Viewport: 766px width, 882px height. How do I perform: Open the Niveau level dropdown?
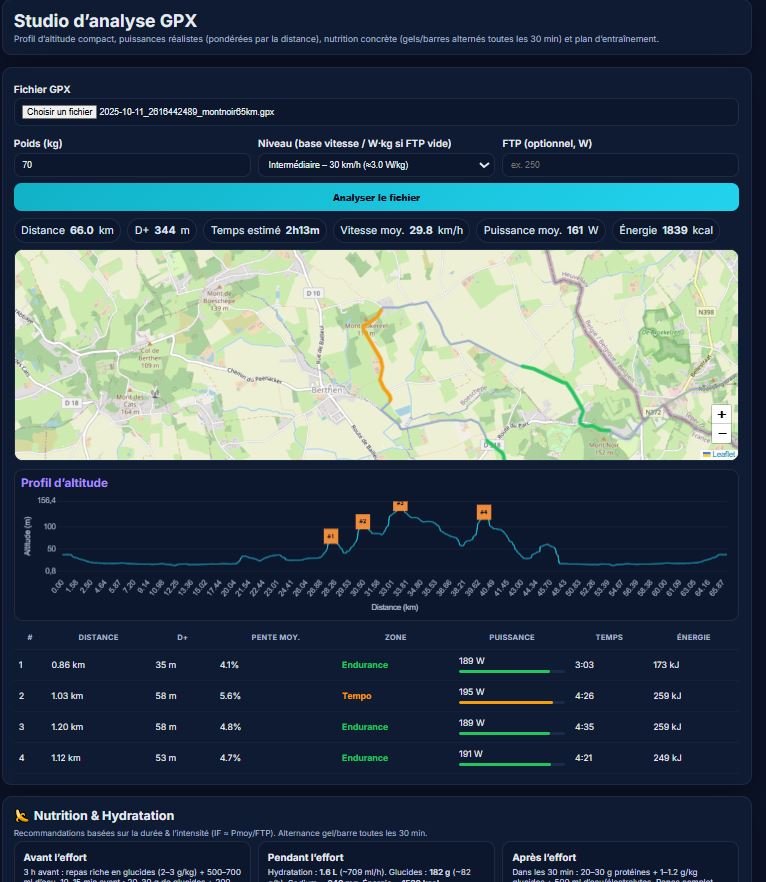click(375, 165)
